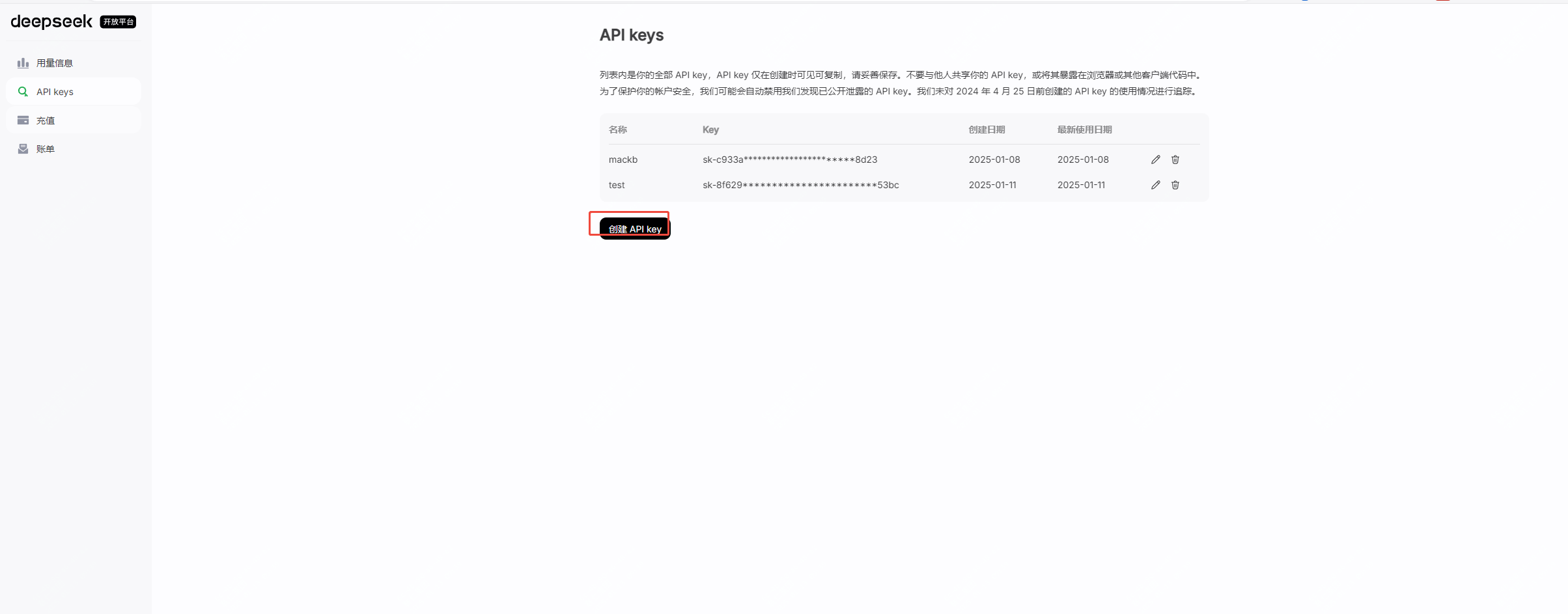Click the bill icon next to 账单

click(23, 149)
